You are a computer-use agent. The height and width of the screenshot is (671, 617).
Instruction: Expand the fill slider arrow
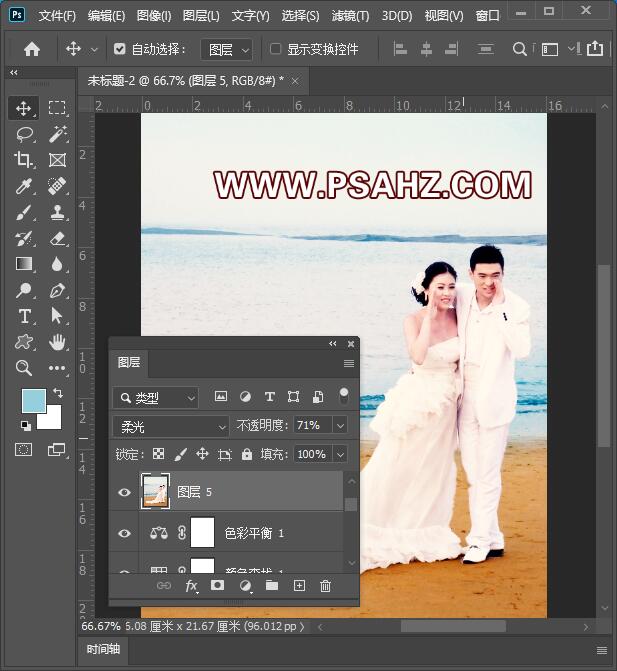click(x=341, y=454)
